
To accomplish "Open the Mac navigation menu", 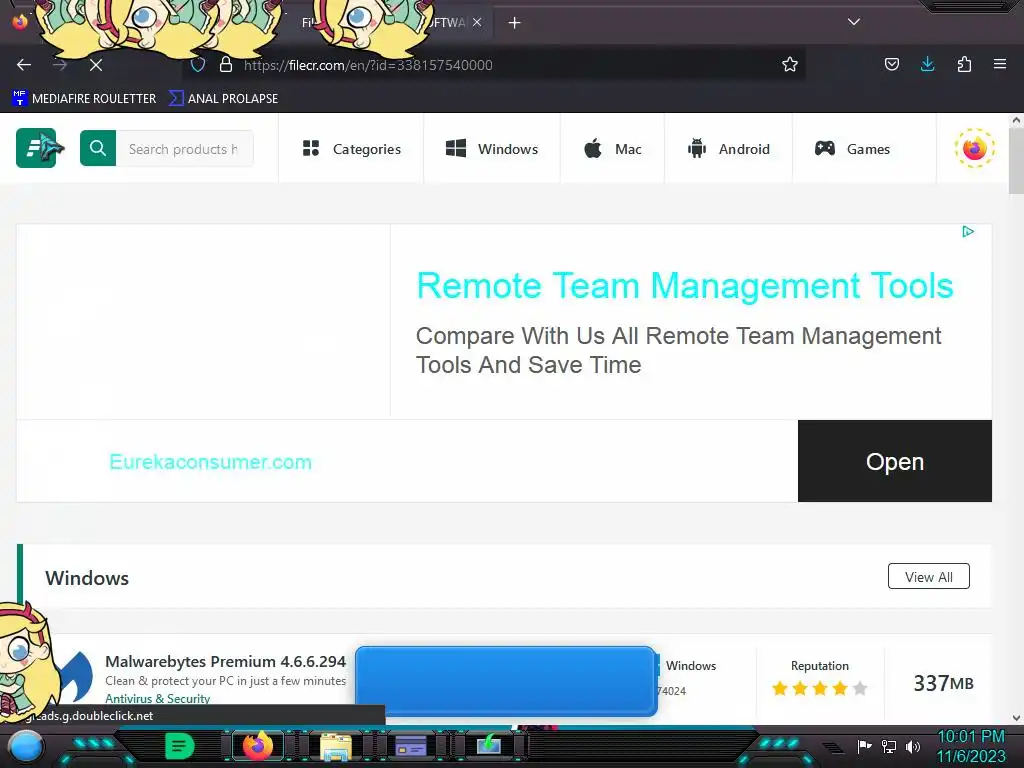I will pyautogui.click(x=613, y=149).
